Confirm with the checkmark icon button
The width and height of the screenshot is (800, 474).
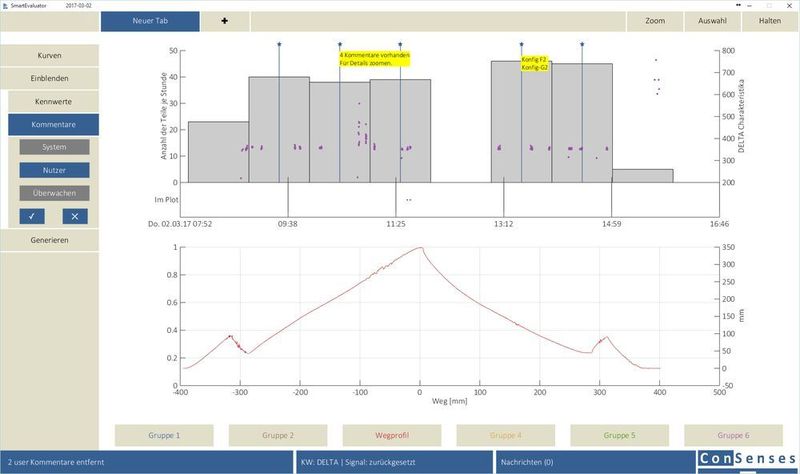click(32, 216)
